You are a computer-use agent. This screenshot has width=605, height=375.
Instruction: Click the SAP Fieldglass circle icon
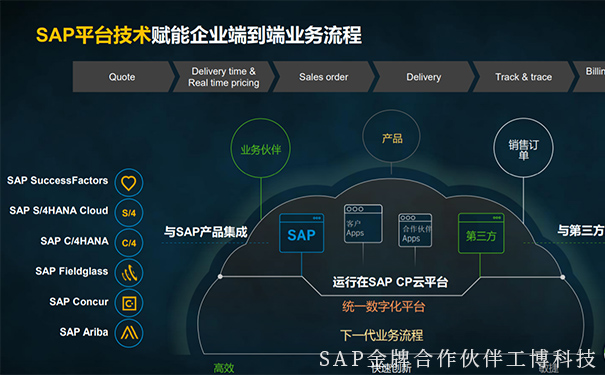point(129,273)
